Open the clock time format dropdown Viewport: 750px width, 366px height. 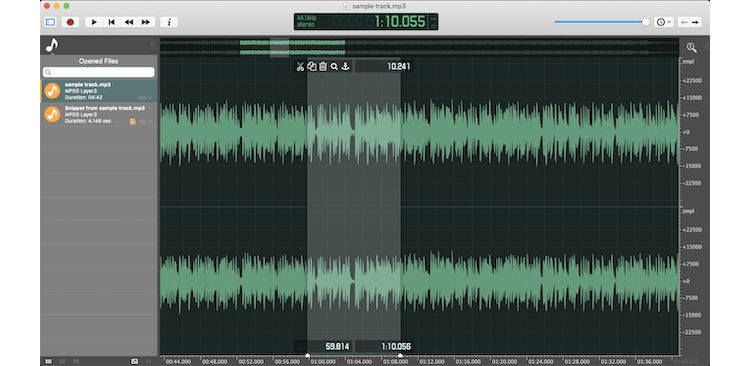[x=663, y=22]
